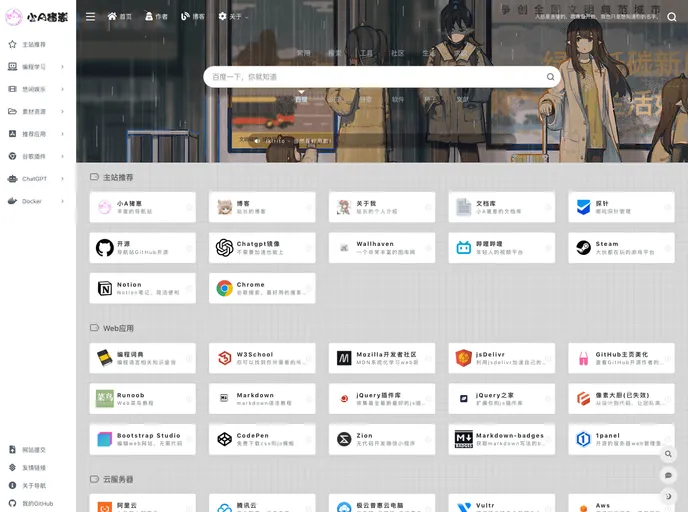Open 我的GitHub in sidebar footer
This screenshot has width=688, height=512.
tap(32, 504)
